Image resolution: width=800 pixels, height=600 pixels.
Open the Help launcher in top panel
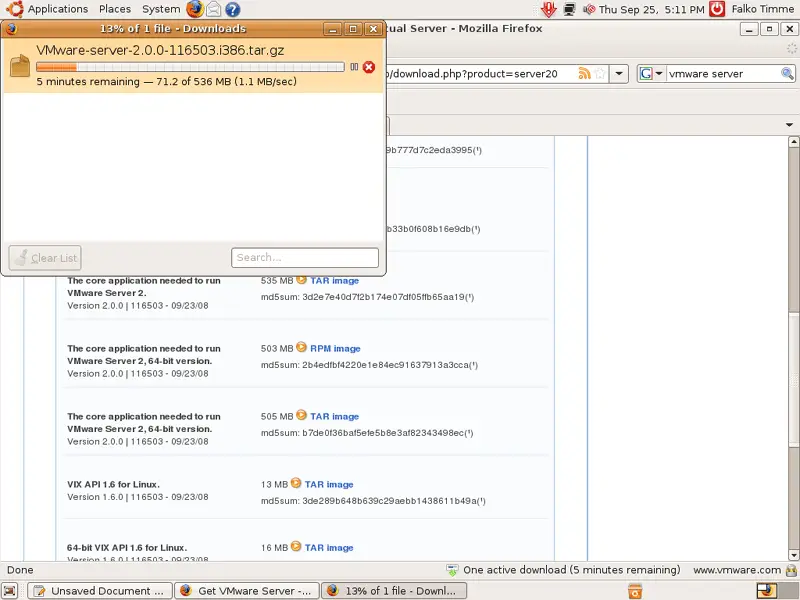[x=233, y=9]
